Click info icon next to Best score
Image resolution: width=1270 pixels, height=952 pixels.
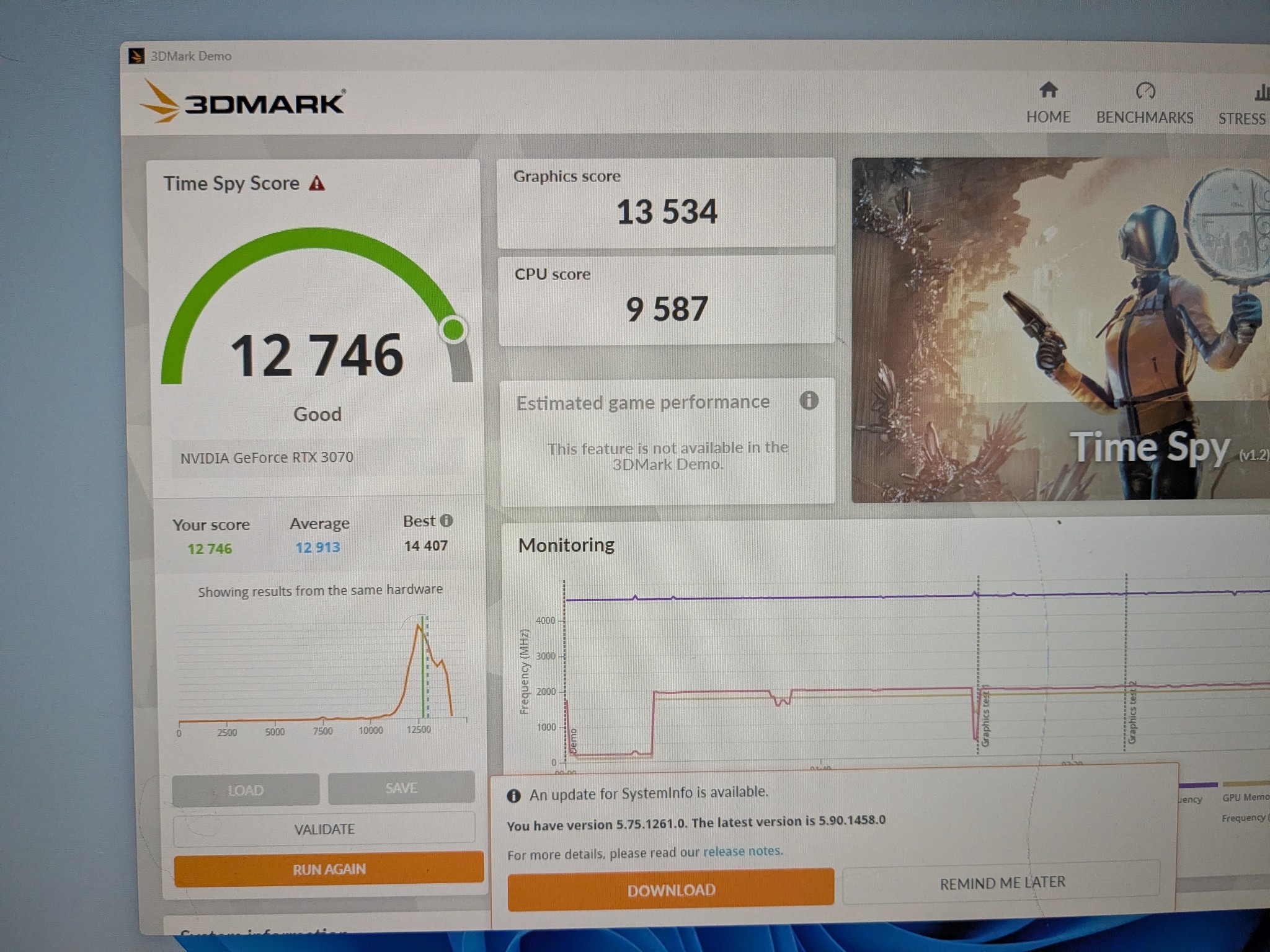(x=446, y=521)
